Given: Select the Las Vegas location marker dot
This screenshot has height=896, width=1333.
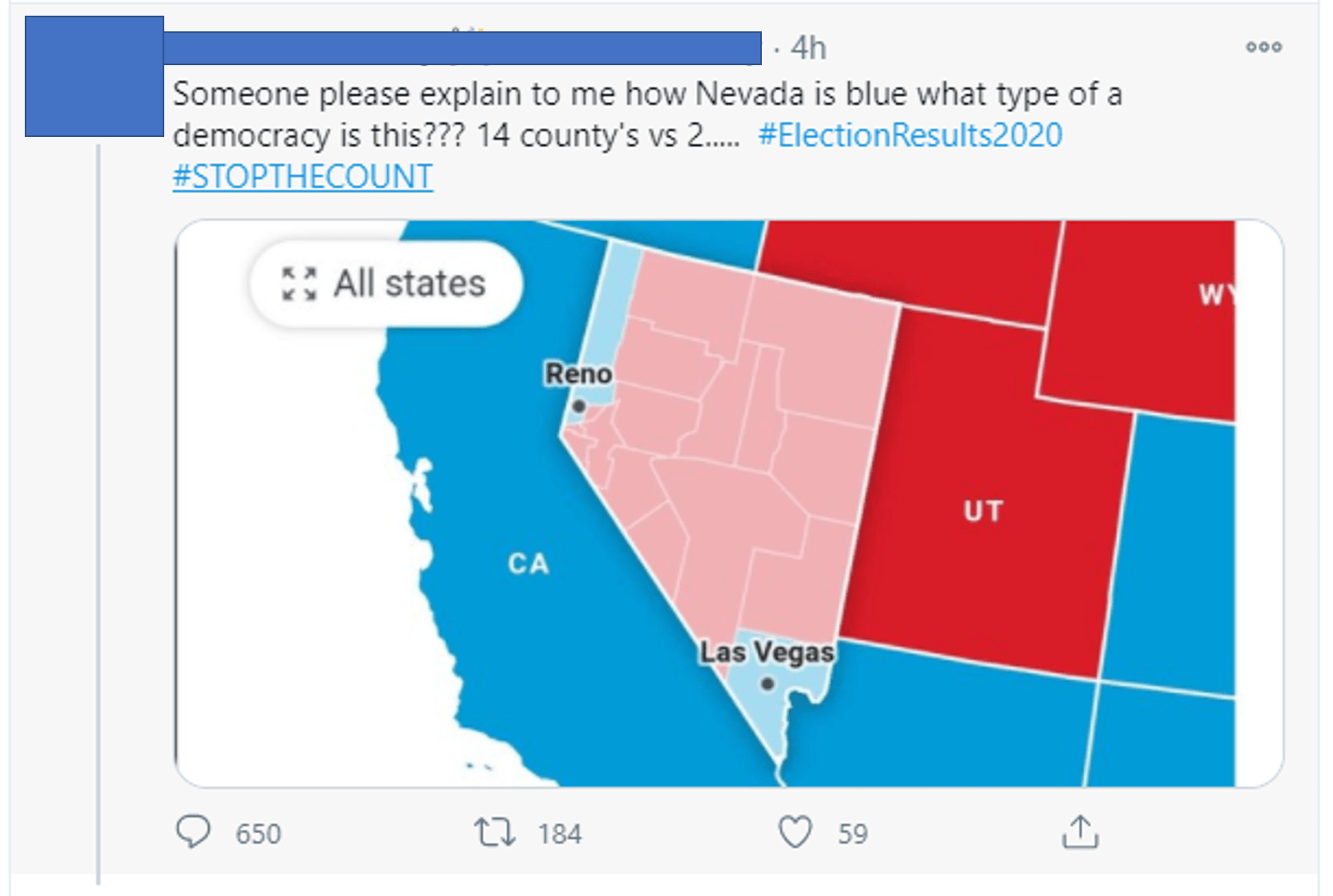Looking at the screenshot, I should click(768, 683).
